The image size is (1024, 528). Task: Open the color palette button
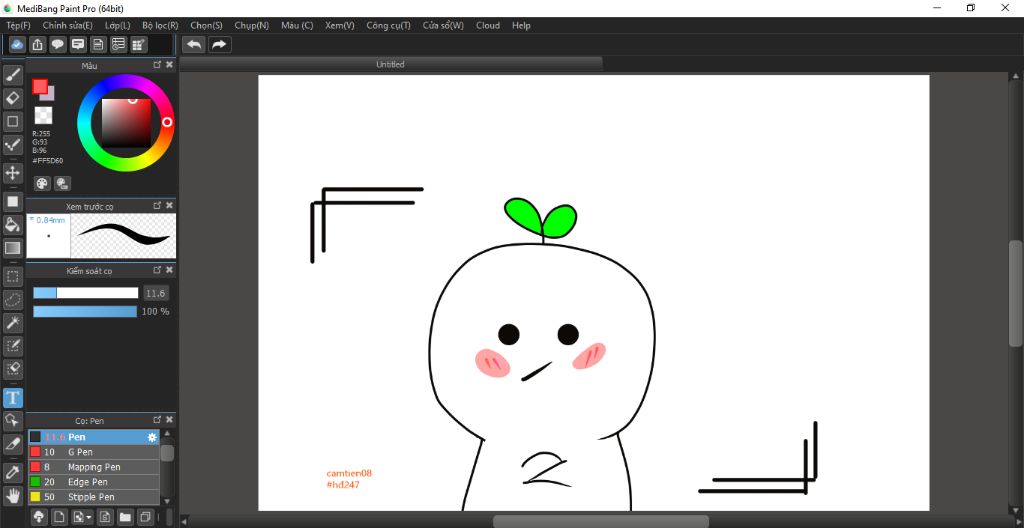coord(42,184)
